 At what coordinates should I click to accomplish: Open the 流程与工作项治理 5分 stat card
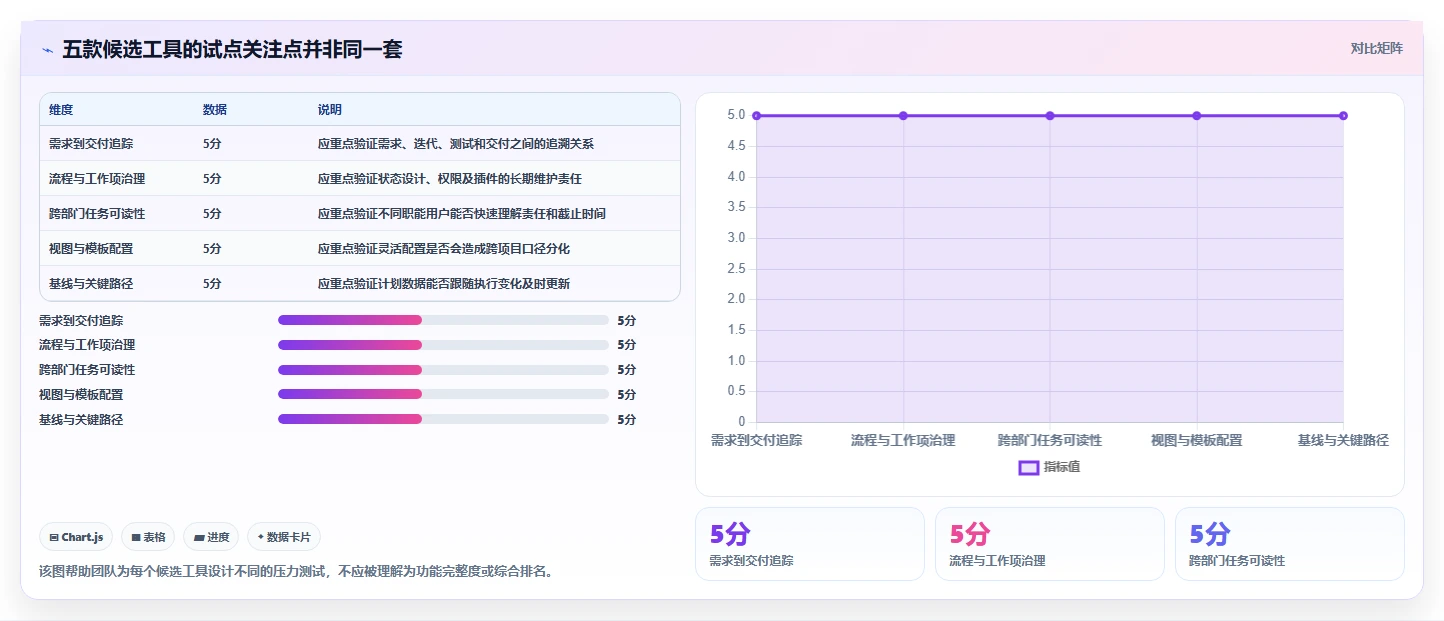1050,544
